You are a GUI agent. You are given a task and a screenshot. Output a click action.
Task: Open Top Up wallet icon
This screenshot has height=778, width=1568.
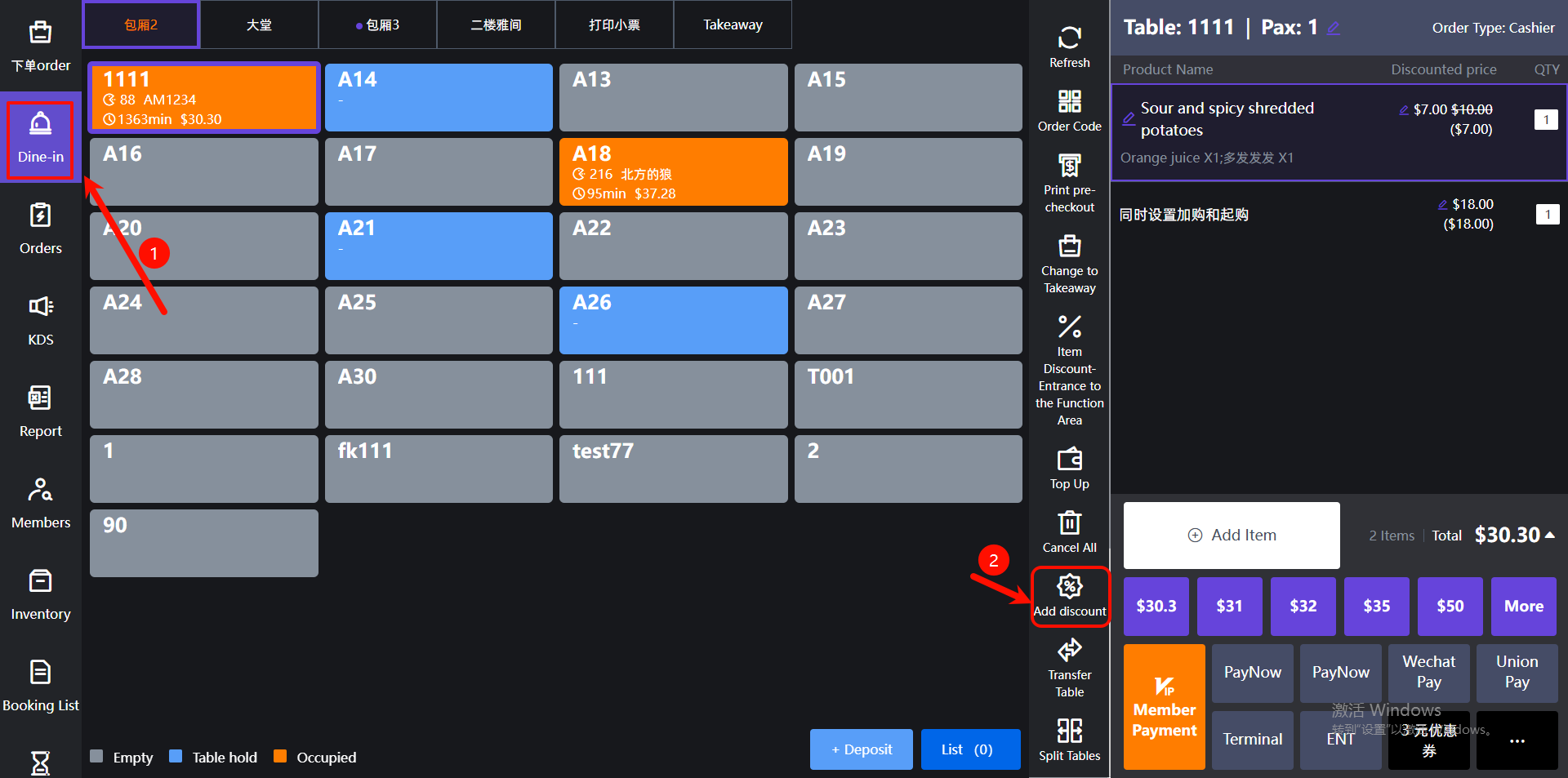coord(1069,460)
